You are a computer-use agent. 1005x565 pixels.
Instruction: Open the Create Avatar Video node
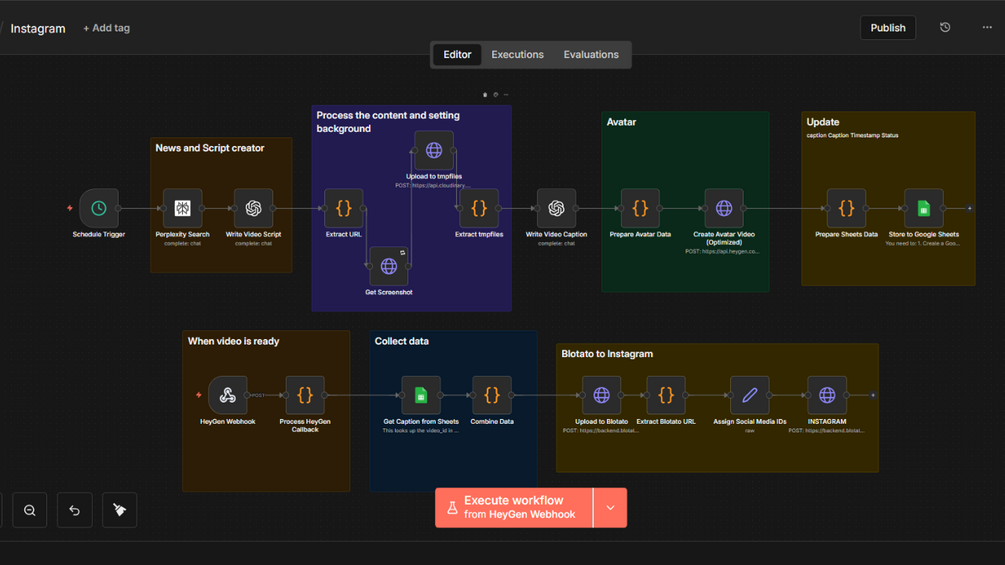coord(724,208)
